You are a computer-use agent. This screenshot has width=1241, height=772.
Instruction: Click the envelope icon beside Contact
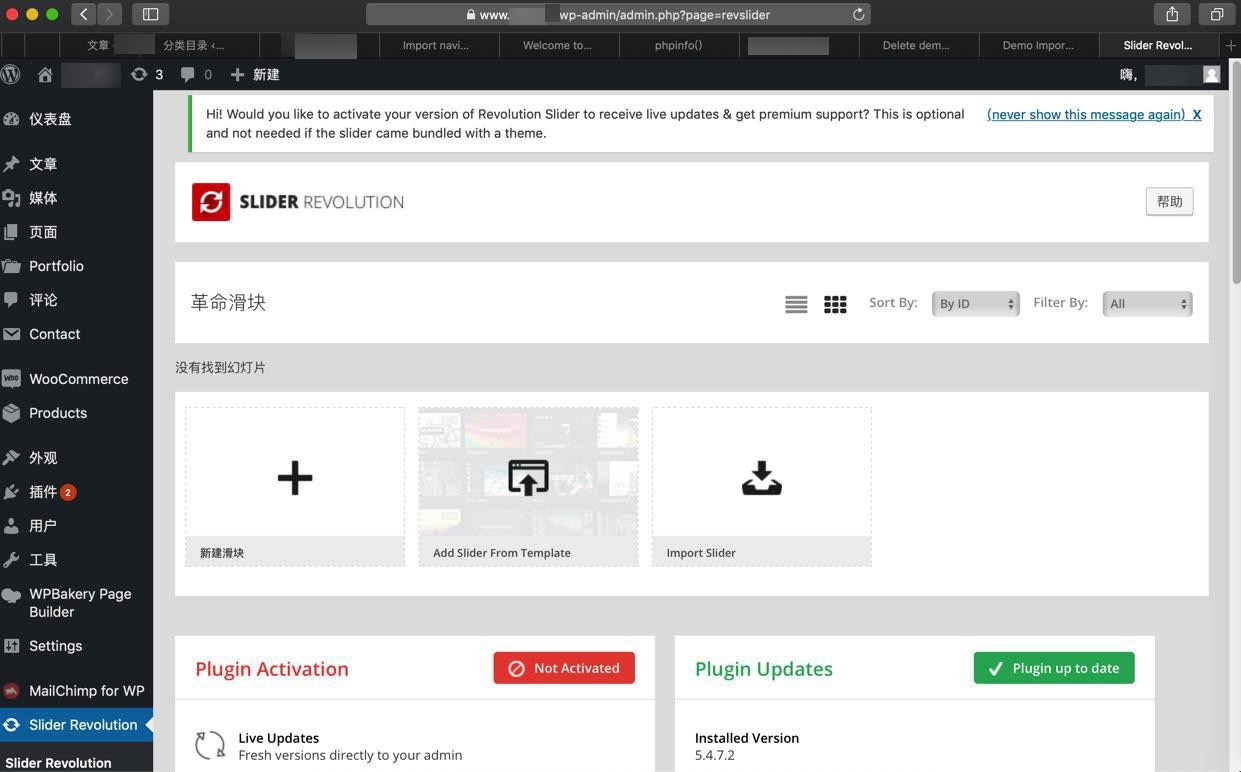click(x=11, y=334)
